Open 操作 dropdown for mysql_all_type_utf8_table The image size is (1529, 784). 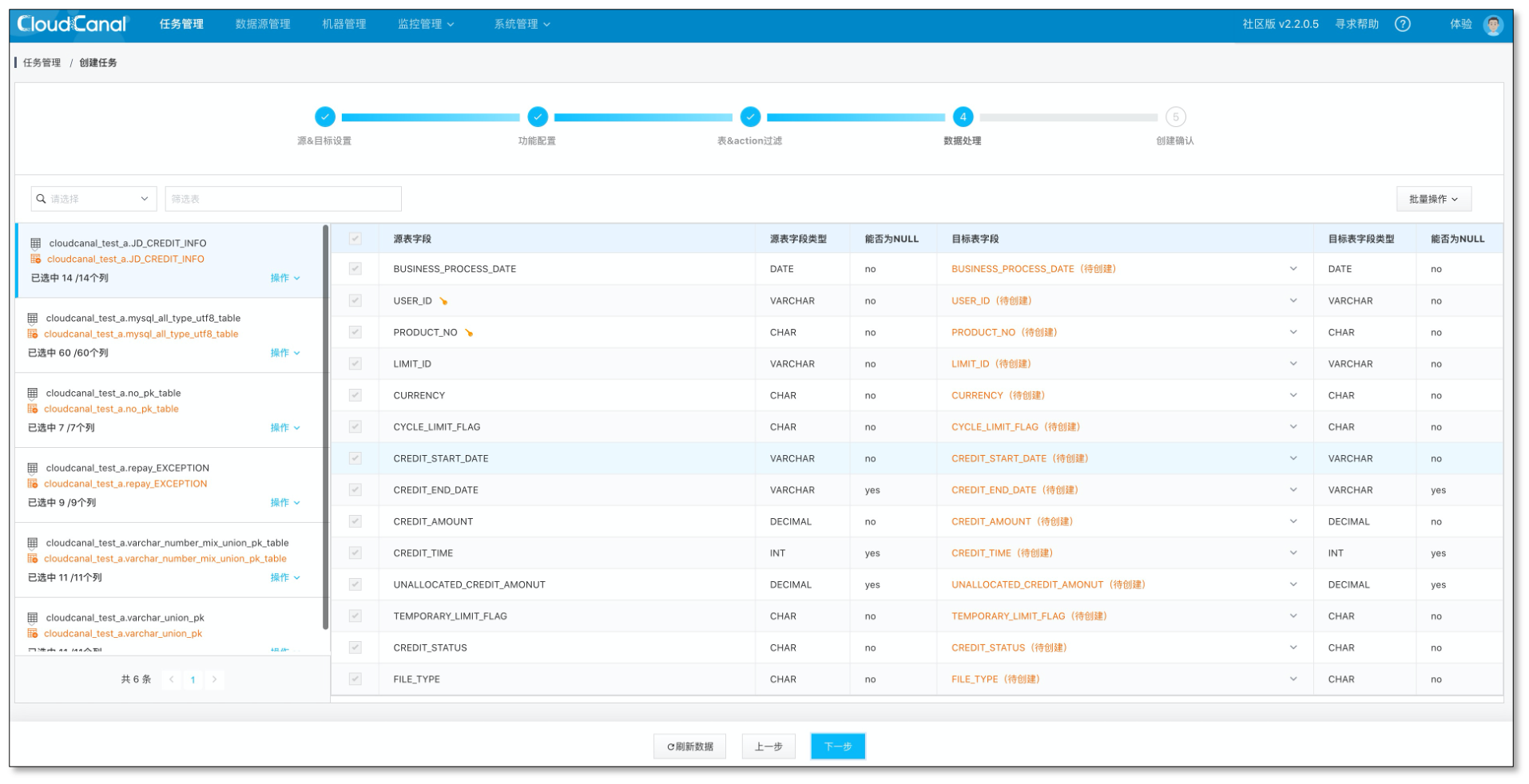pos(284,353)
